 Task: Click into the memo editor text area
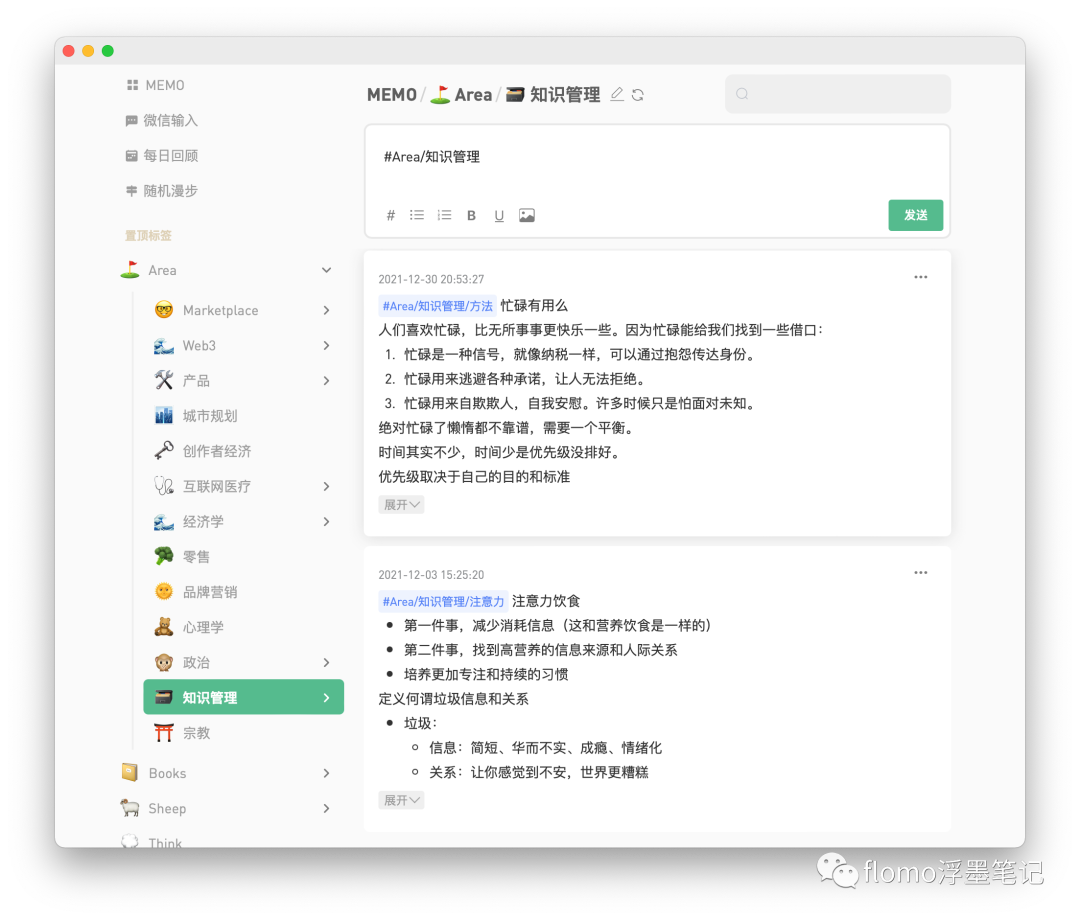click(x=657, y=165)
